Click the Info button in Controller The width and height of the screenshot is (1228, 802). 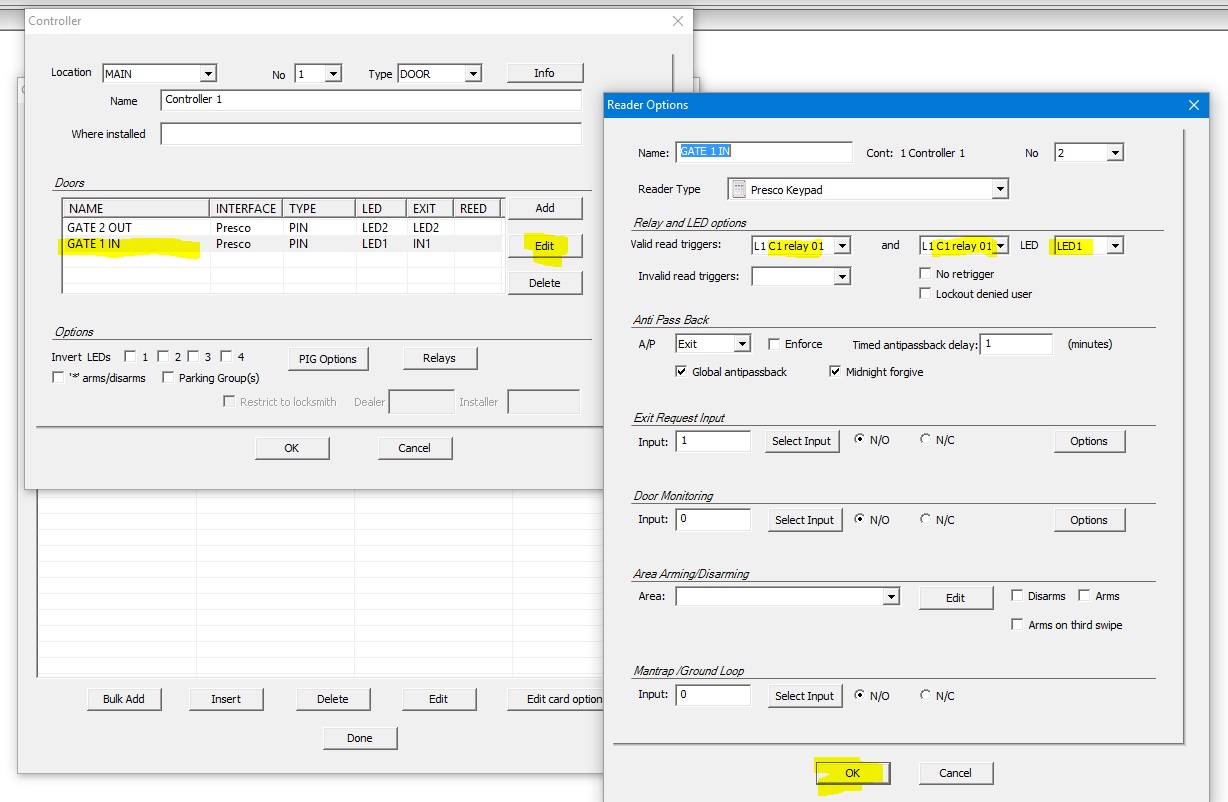point(544,73)
